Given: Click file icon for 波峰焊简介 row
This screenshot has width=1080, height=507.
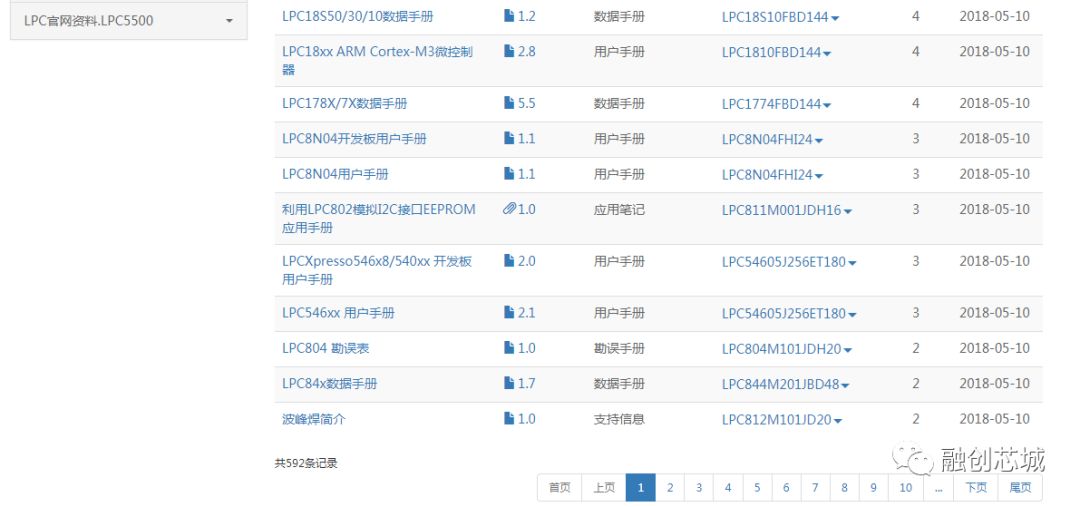Looking at the screenshot, I should [x=509, y=418].
